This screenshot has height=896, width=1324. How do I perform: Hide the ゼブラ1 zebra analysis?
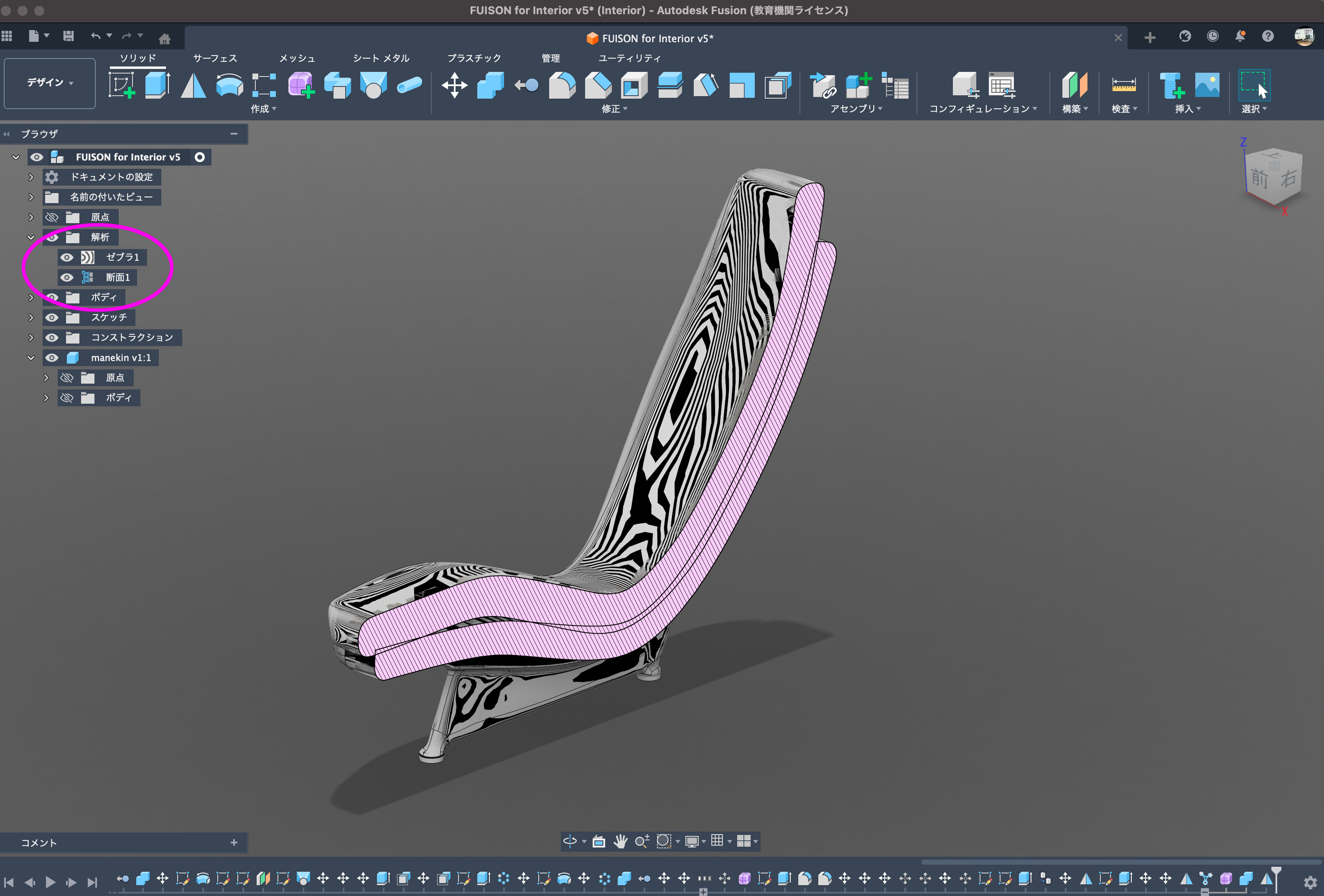[x=66, y=257]
